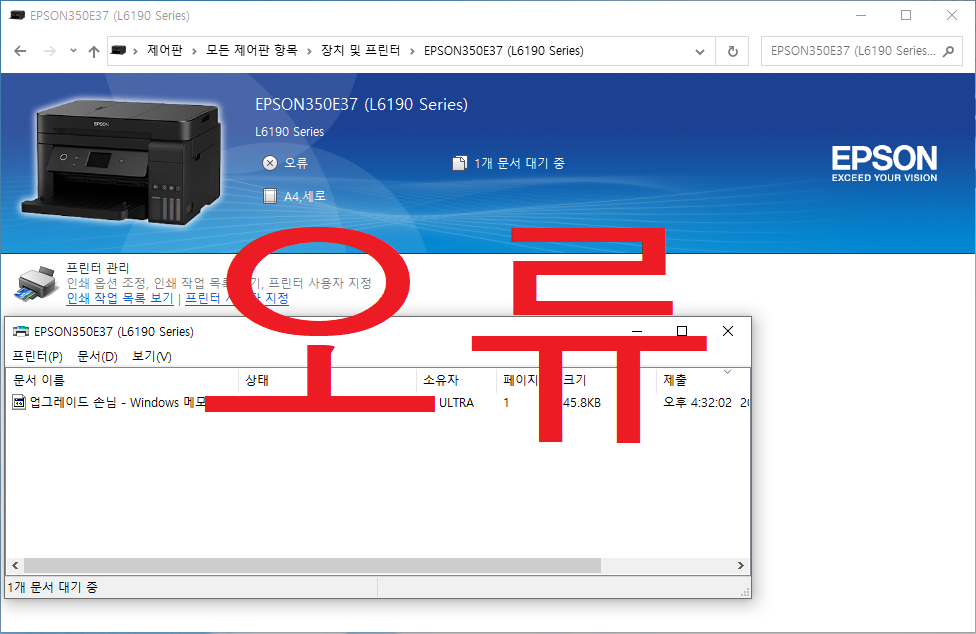Go back using the back arrow
Screen dimensions: 976x634
coord(20,51)
